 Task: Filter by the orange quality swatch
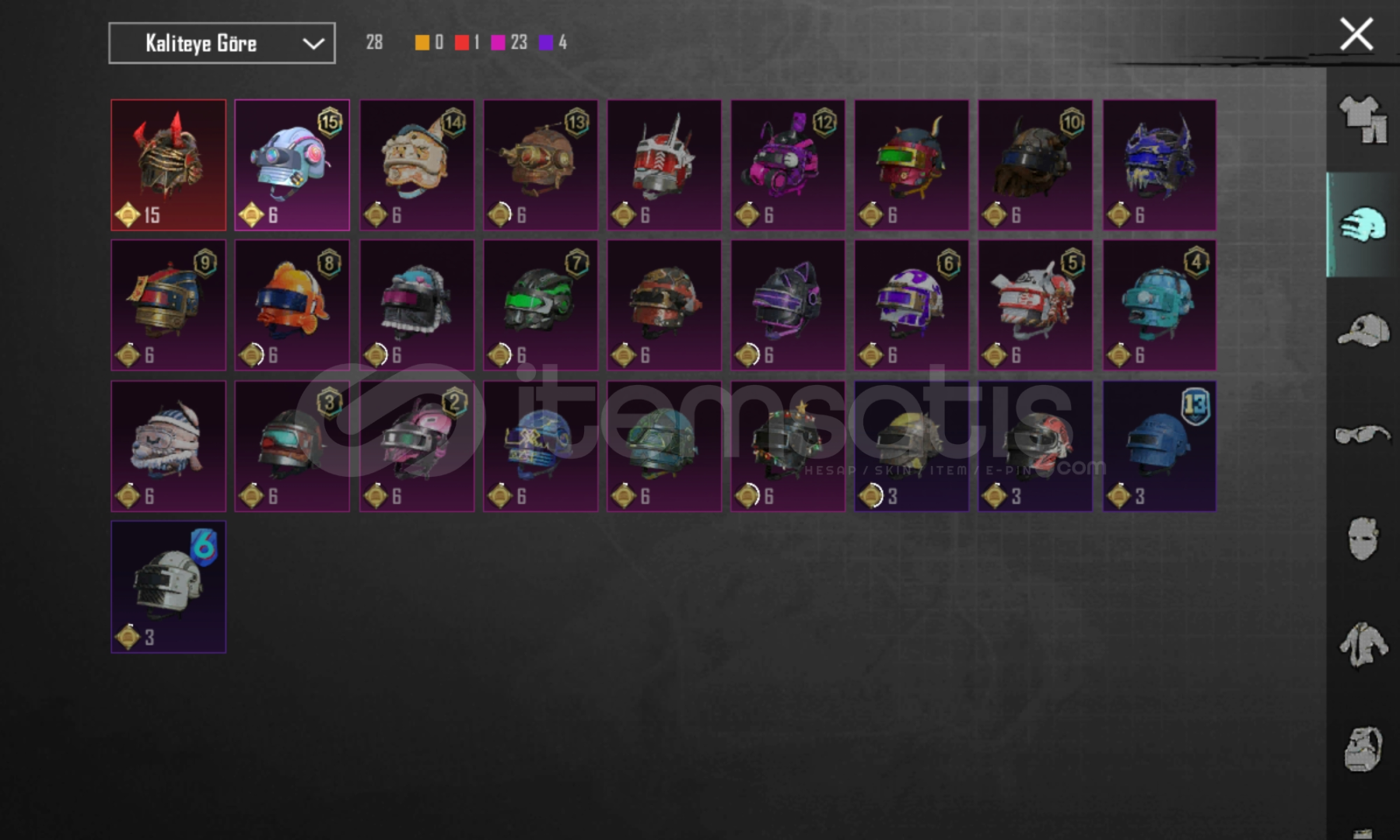pos(422,43)
